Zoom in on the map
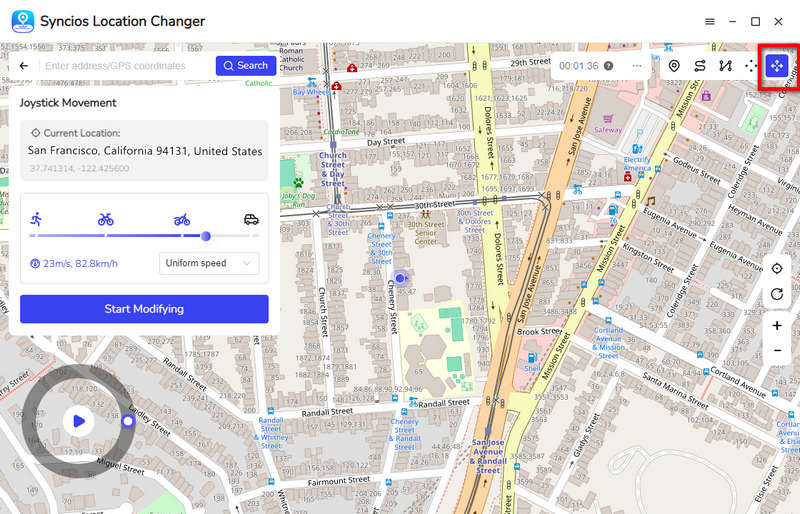This screenshot has height=514, width=800. point(777,326)
